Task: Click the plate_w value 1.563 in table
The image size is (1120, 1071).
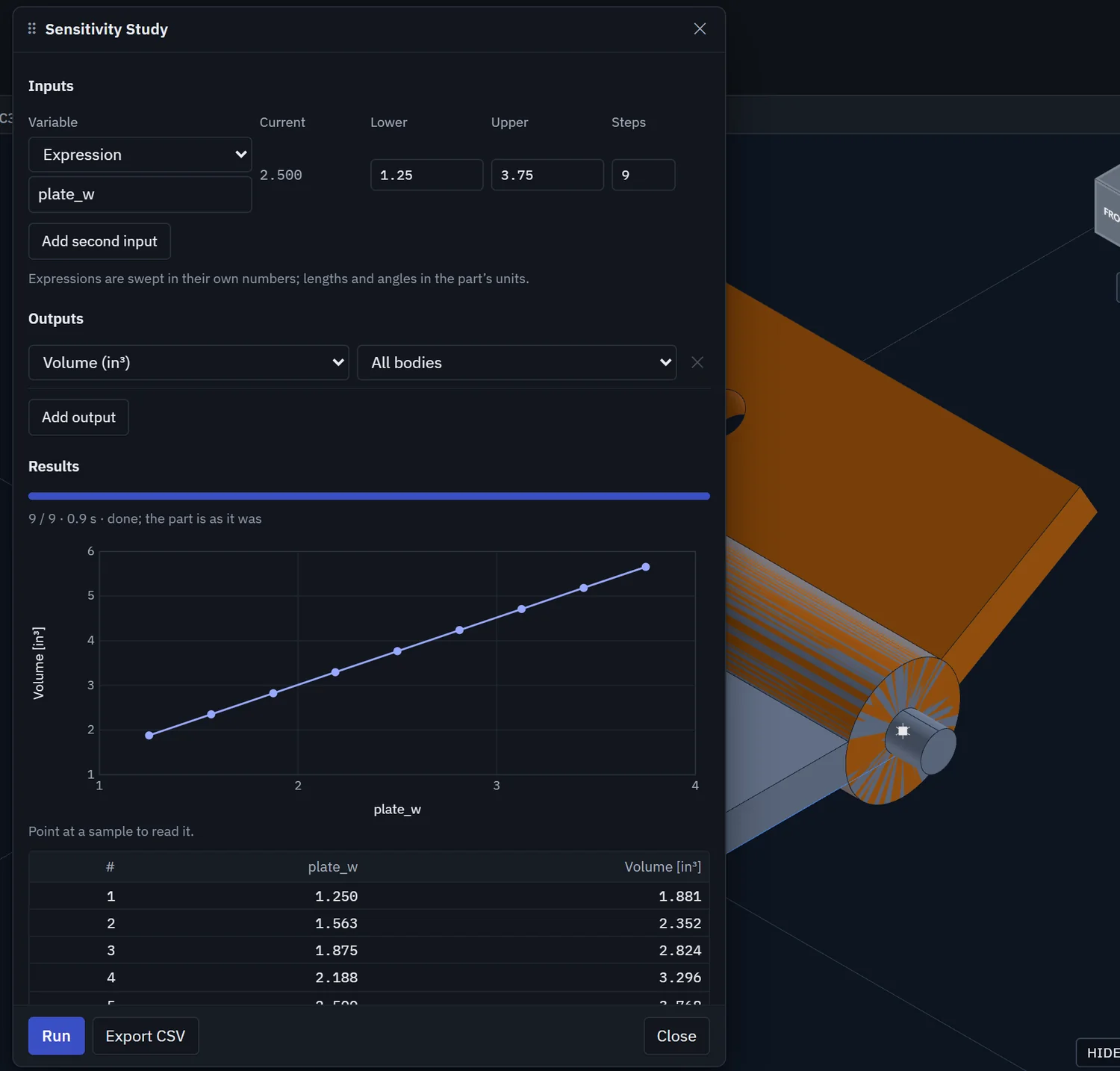Action: tap(337, 923)
